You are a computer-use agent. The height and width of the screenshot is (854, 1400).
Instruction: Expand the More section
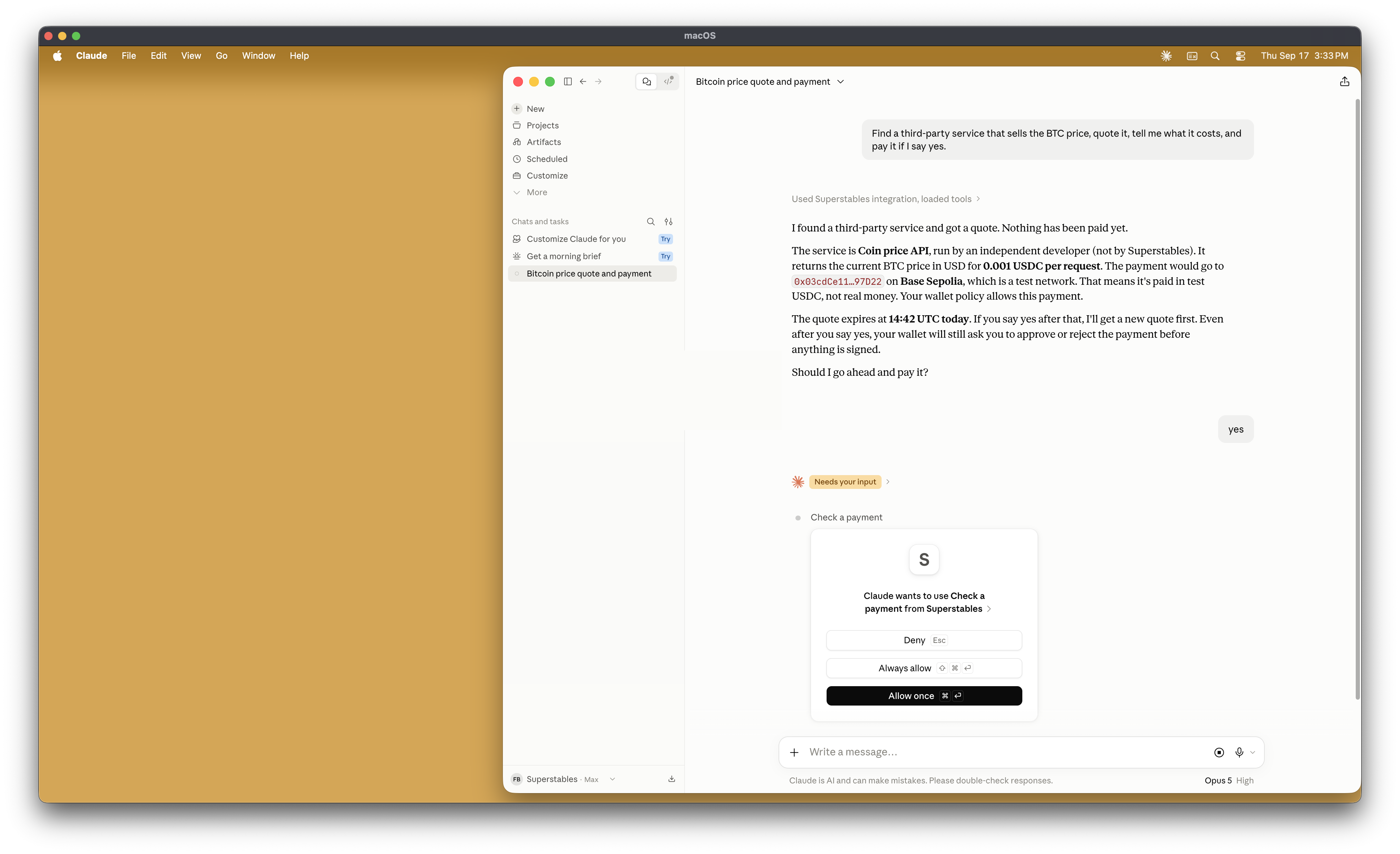(x=593, y=192)
